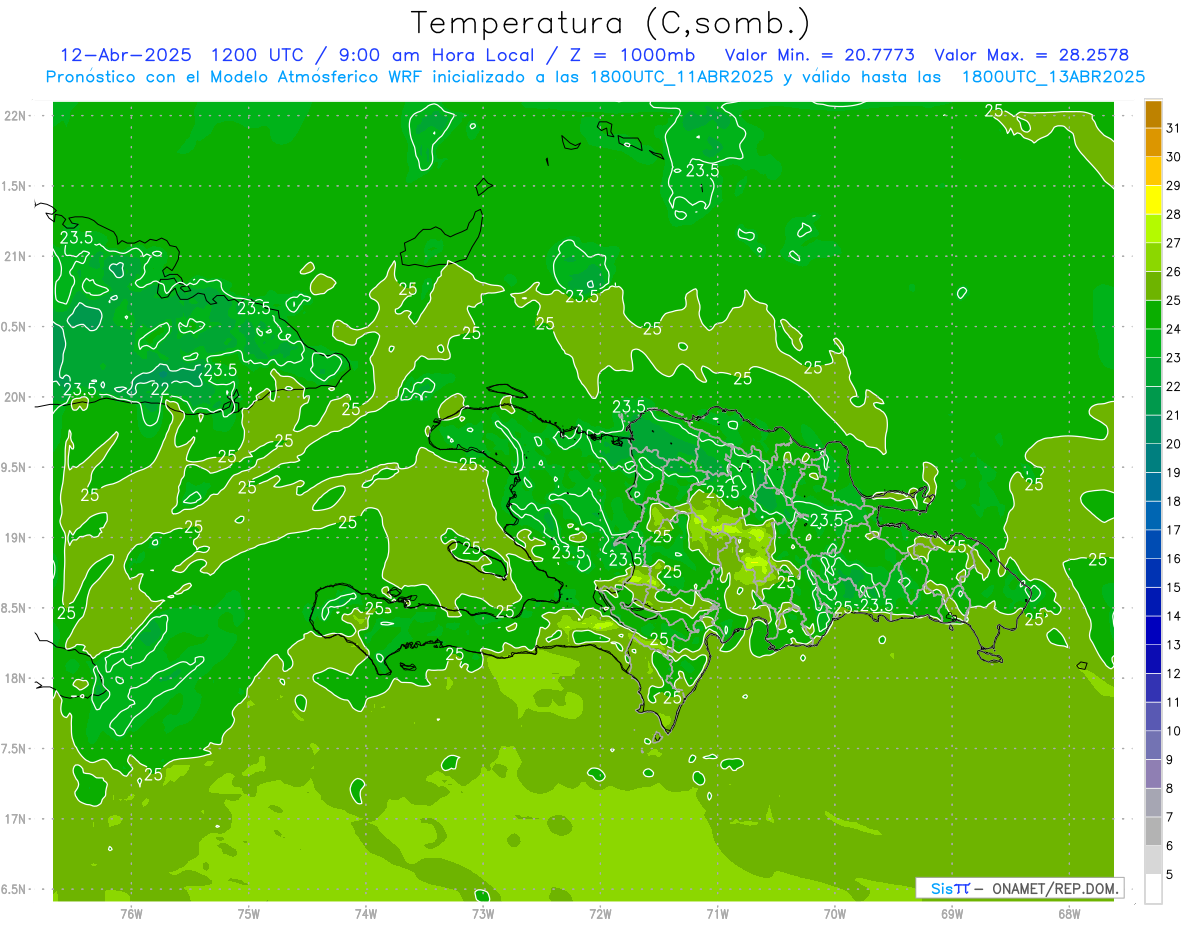Click the "8.5N" latitude axis label

pyautogui.click(x=14, y=609)
